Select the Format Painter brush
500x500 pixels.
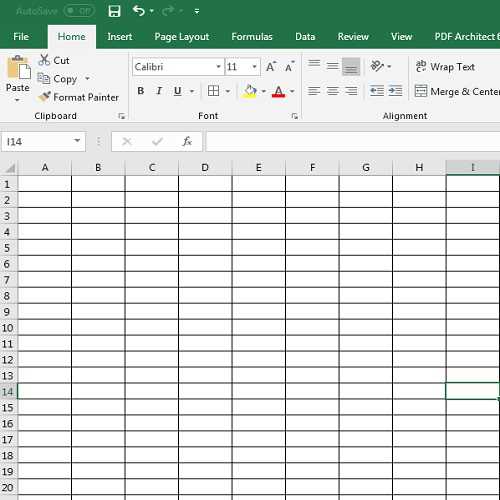pyautogui.click(x=44, y=97)
